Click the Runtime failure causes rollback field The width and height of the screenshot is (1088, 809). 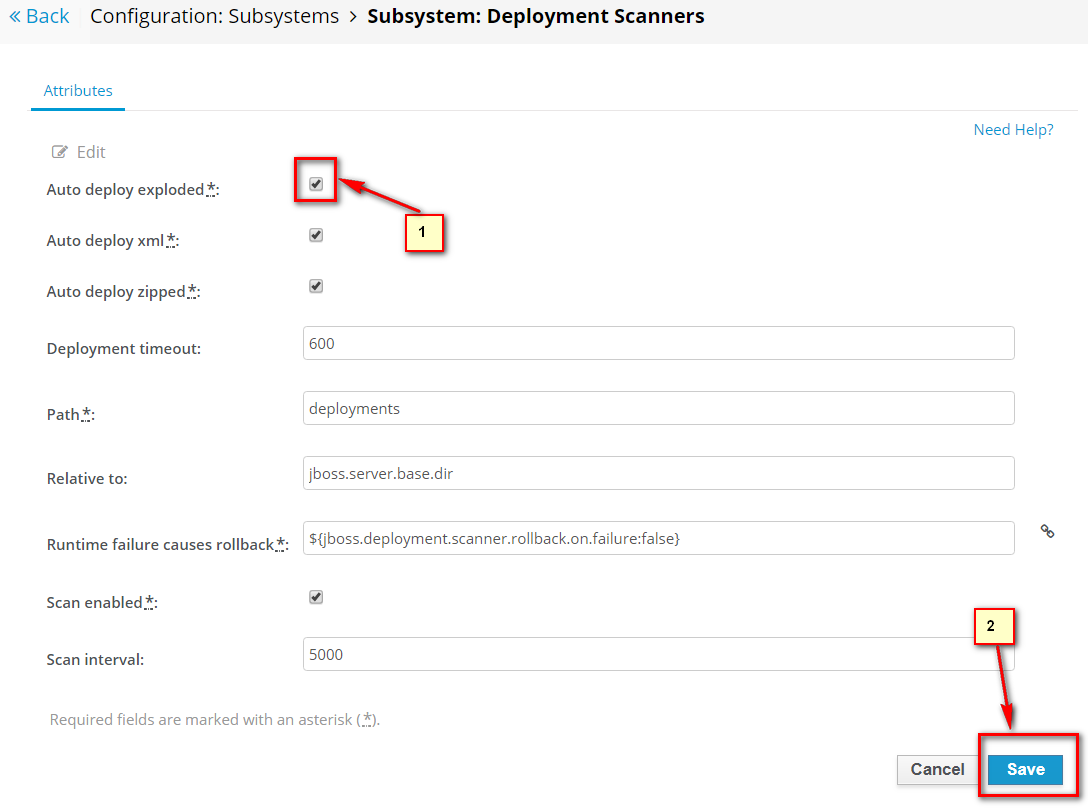tap(658, 538)
